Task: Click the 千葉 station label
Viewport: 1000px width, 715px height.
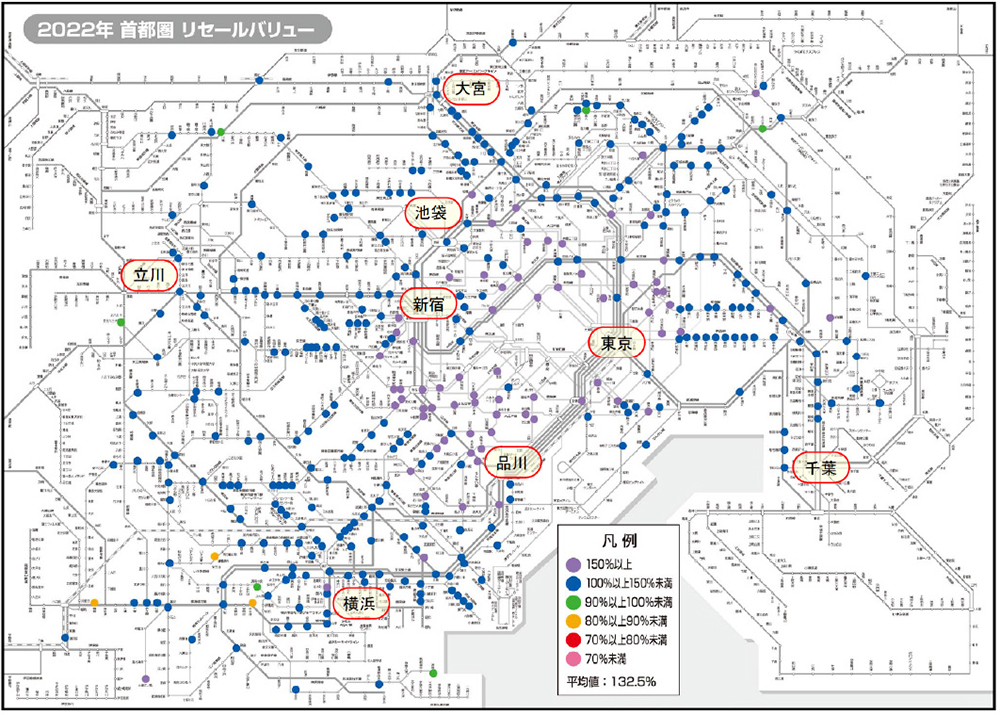Action: point(821,467)
